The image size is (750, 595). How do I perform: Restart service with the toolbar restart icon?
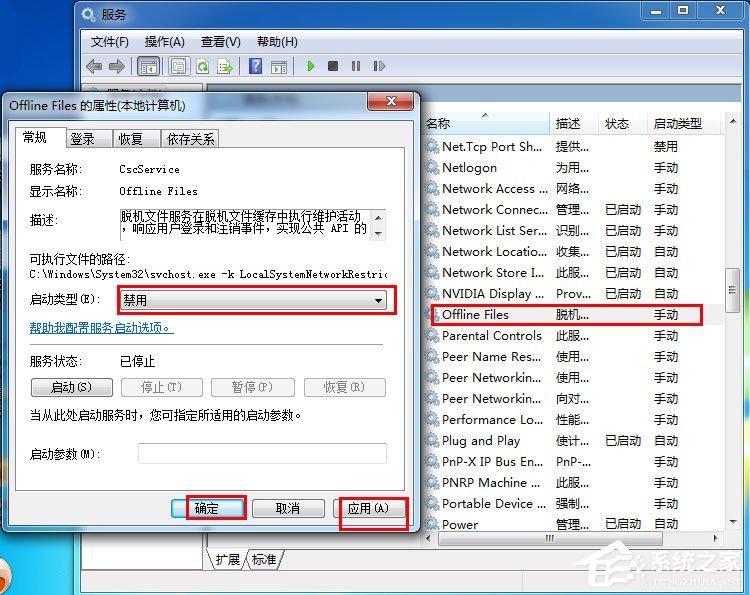click(379, 66)
